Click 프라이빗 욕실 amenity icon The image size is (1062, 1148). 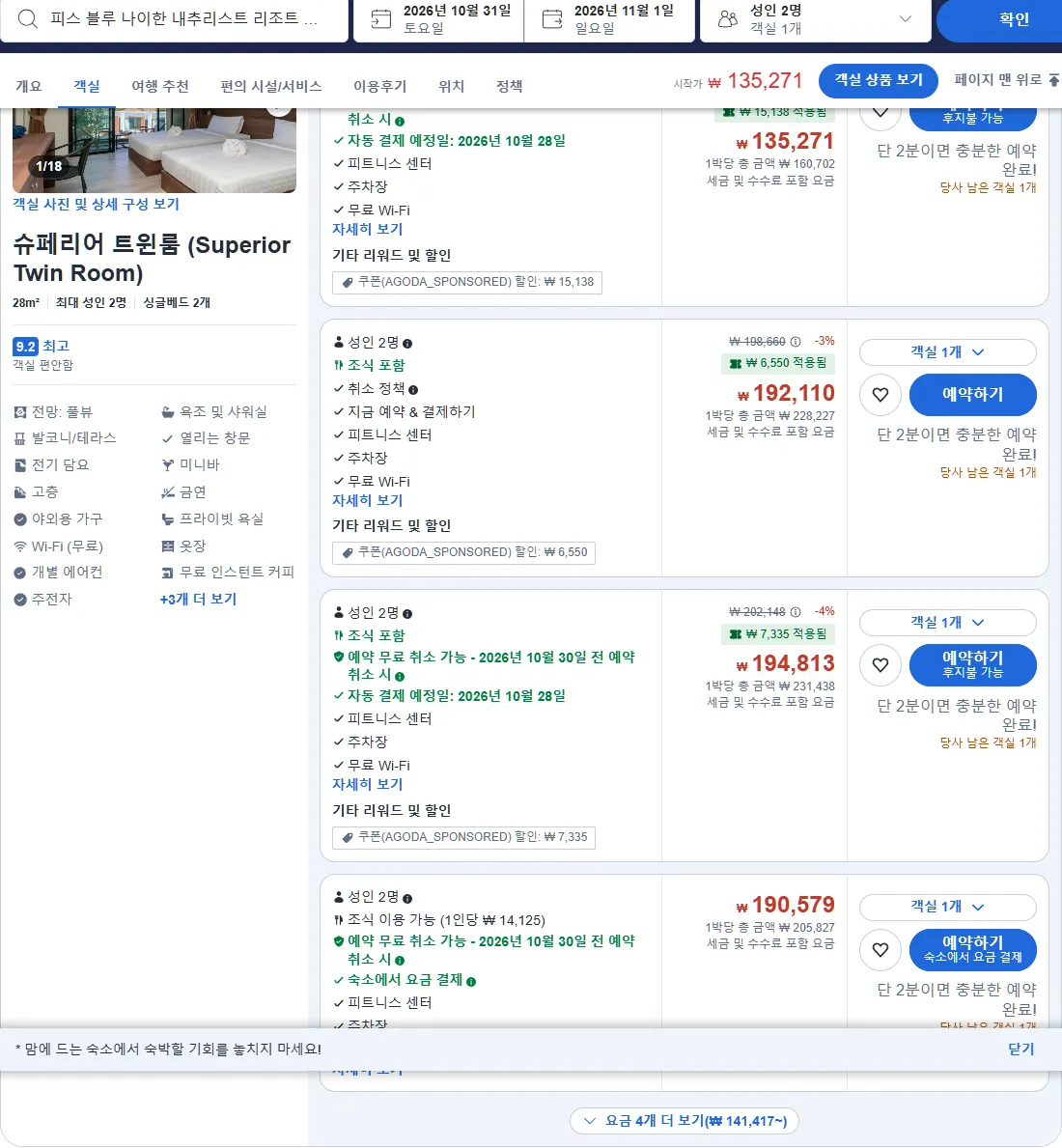coord(168,519)
